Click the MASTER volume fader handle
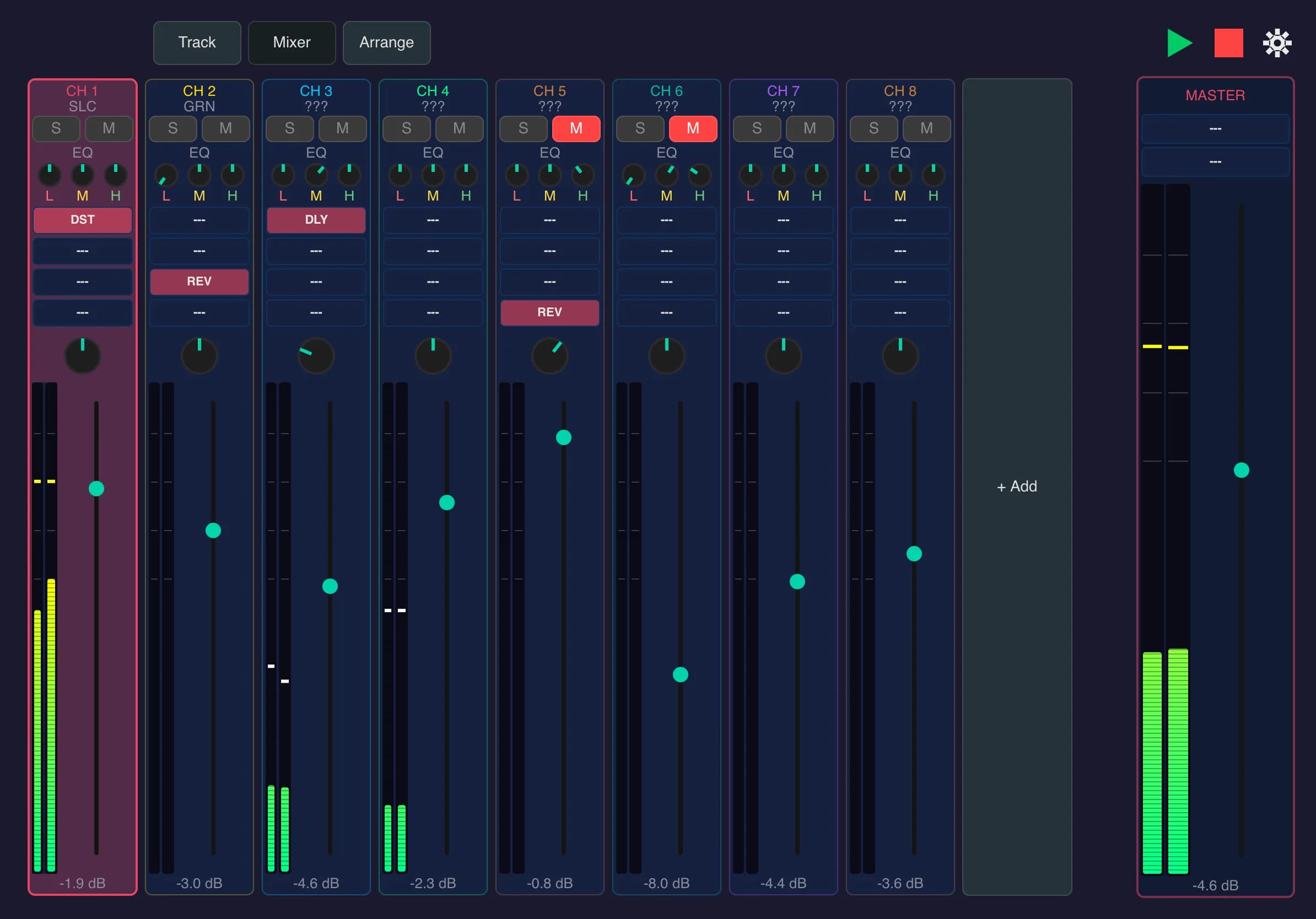The height and width of the screenshot is (919, 1316). (x=1241, y=471)
